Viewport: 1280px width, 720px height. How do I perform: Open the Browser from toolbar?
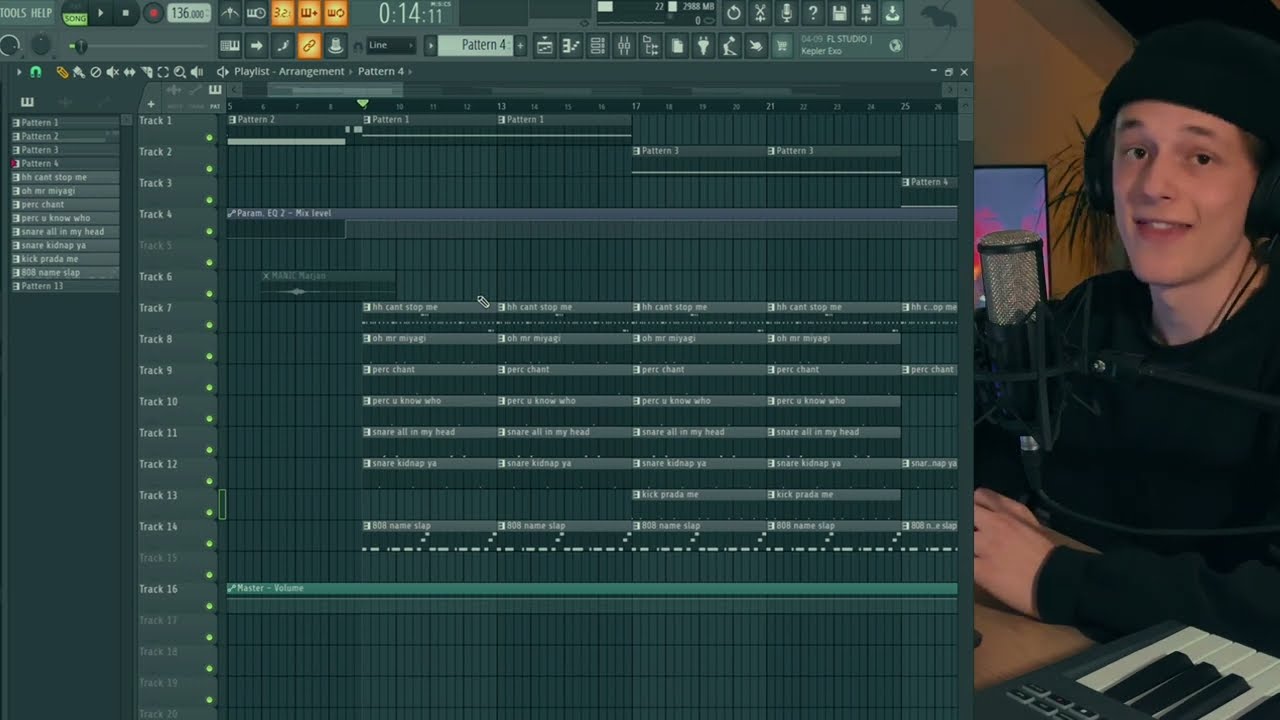click(650, 45)
